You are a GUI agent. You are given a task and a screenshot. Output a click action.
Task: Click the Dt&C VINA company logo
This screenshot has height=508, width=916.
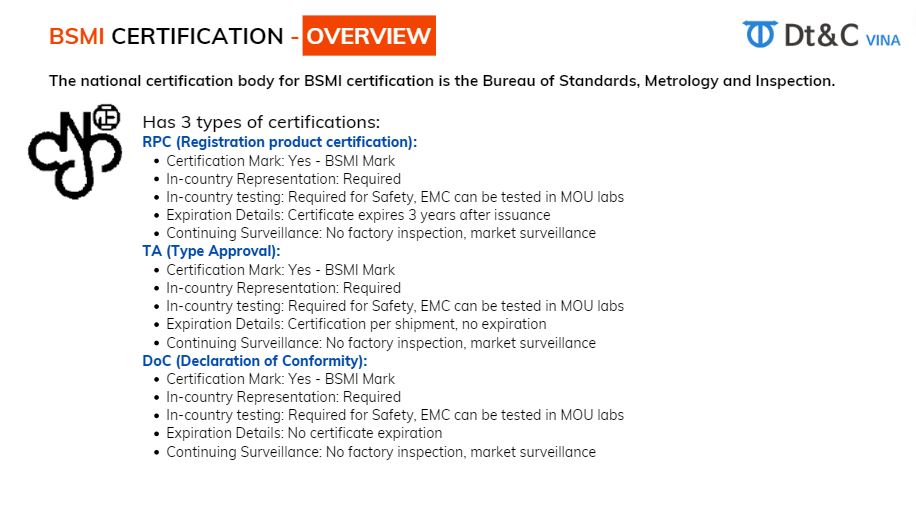tap(821, 36)
